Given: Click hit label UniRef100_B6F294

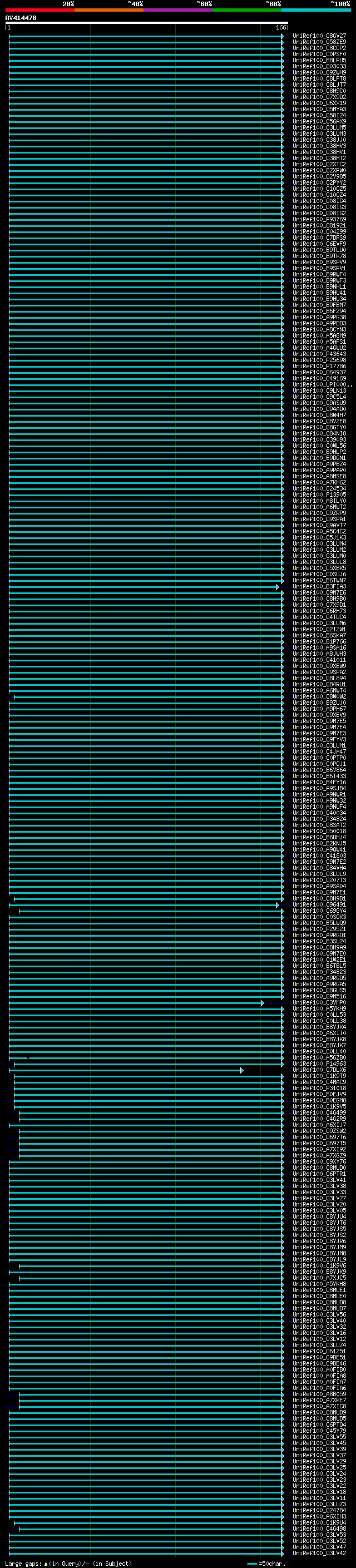Looking at the screenshot, I should 319,311.
